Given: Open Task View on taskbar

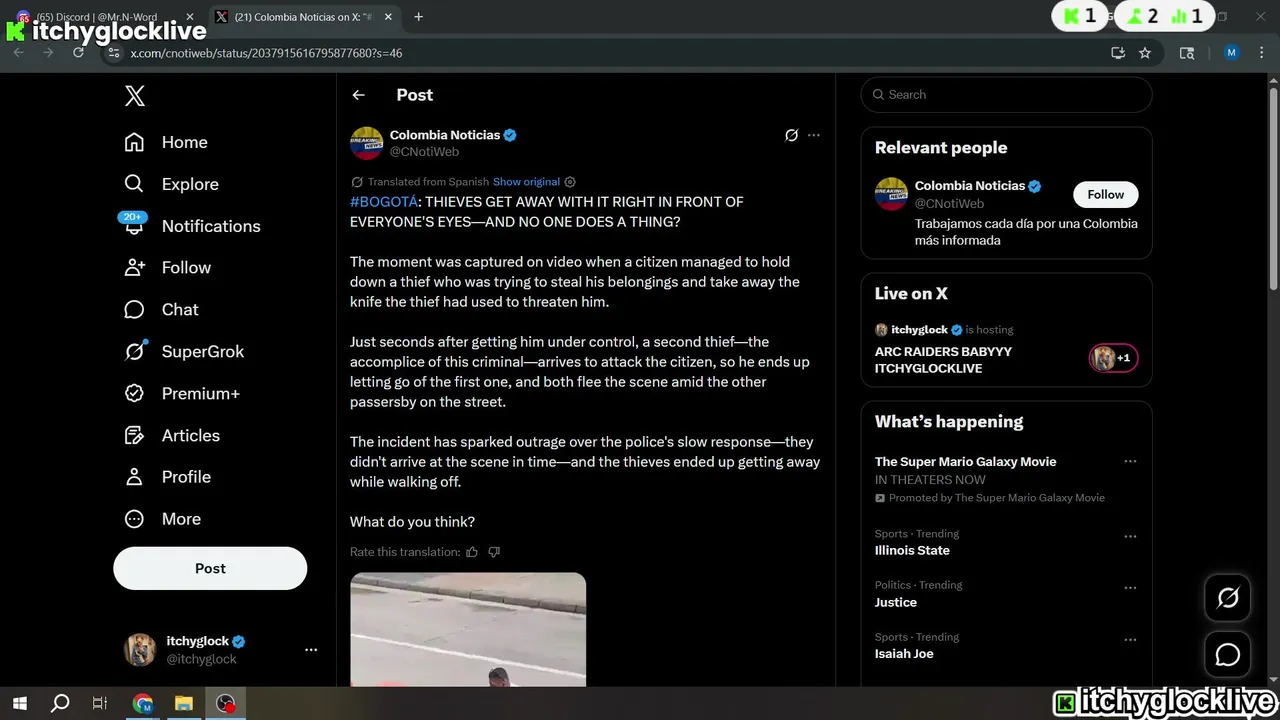Looking at the screenshot, I should (100, 703).
